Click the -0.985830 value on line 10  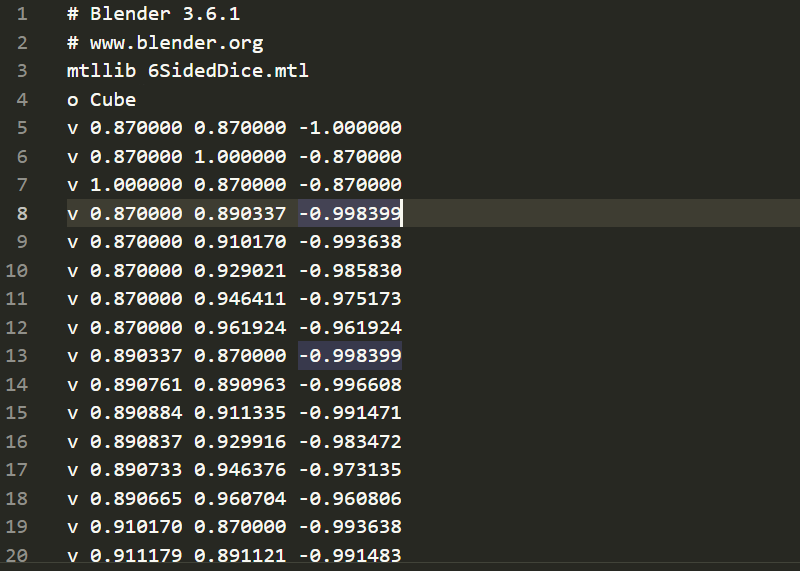coord(349,270)
